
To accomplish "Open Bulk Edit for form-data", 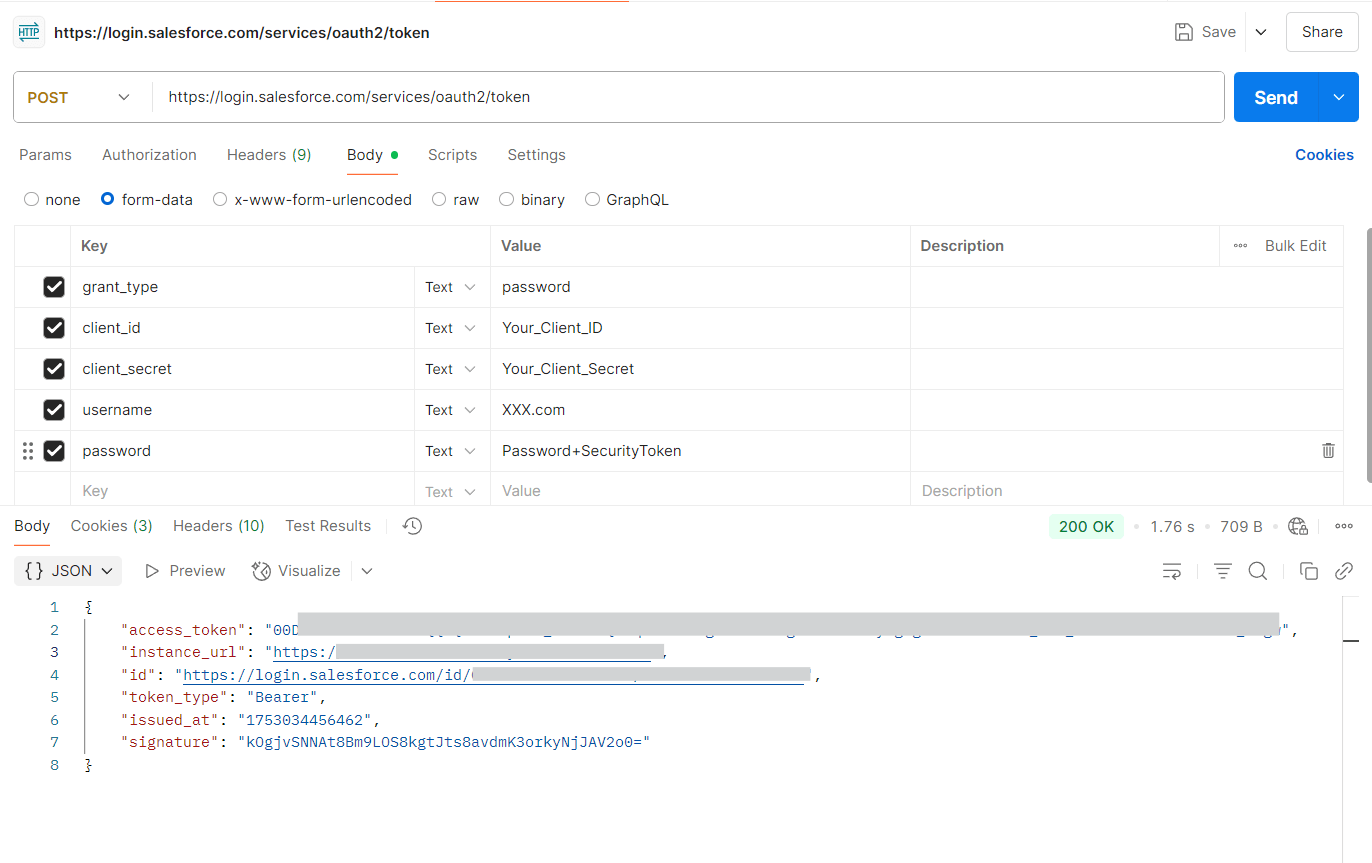I will [x=1297, y=245].
